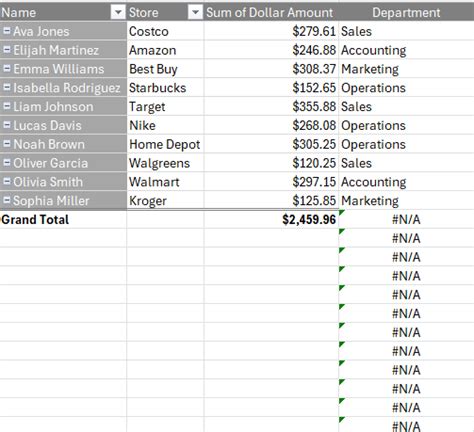
Task: Select the $355.88 amount cell
Action: coord(271,107)
